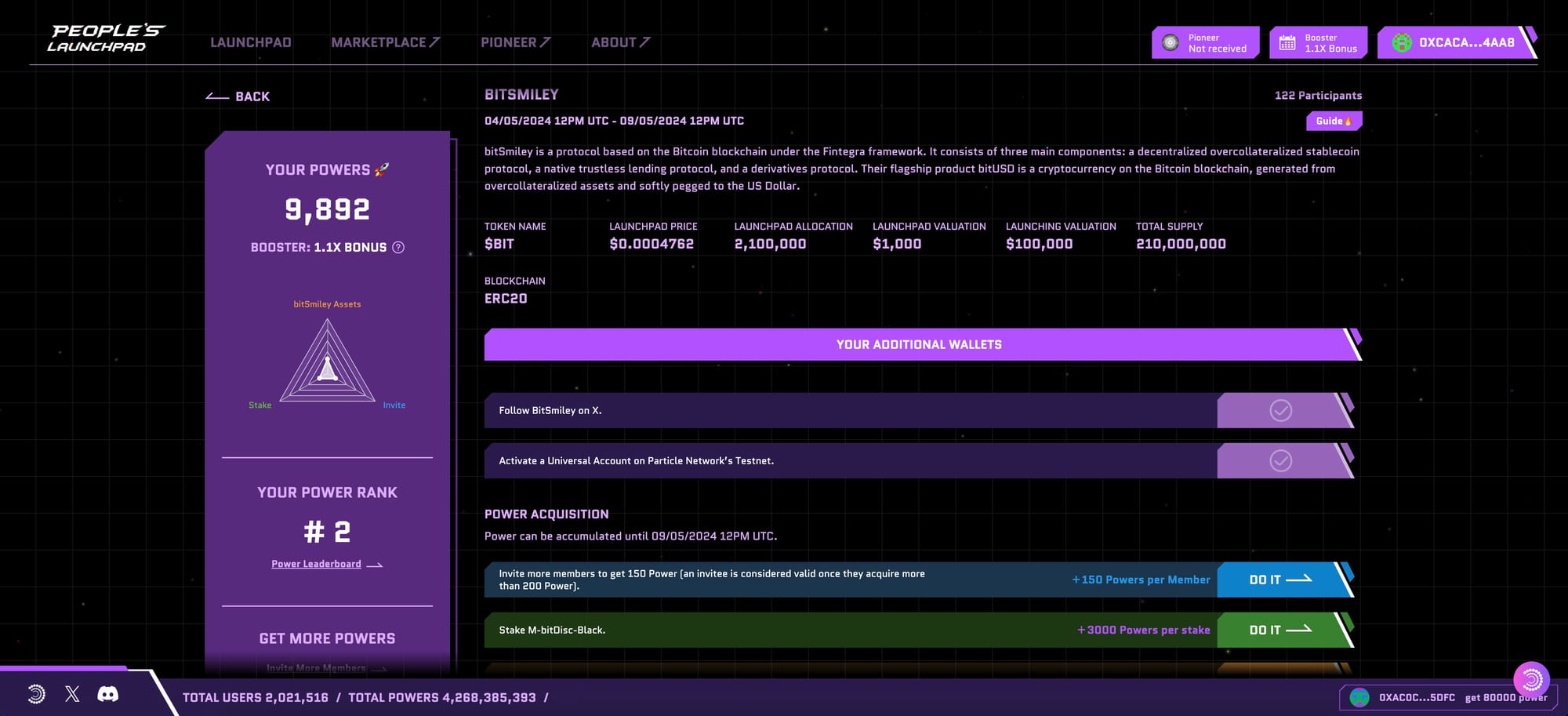Click the blue "Invite" chart label
The image size is (1568, 716).
[394, 405]
